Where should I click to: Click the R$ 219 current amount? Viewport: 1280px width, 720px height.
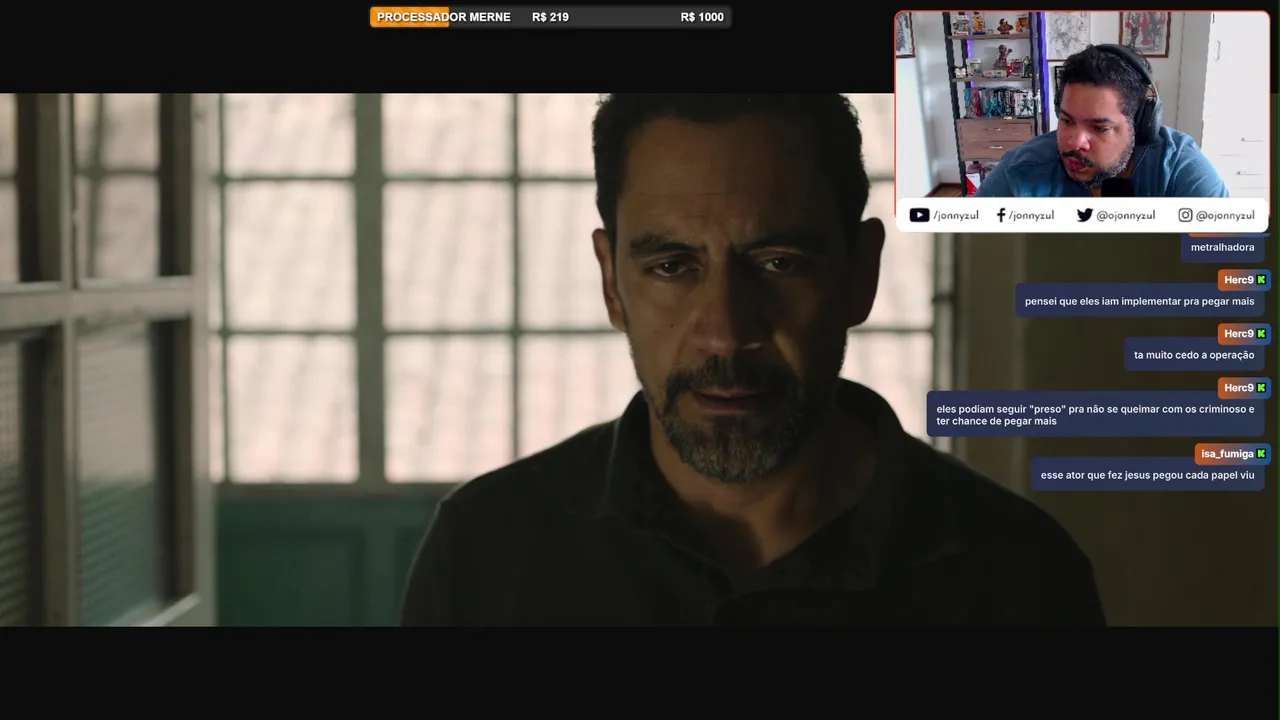click(550, 17)
